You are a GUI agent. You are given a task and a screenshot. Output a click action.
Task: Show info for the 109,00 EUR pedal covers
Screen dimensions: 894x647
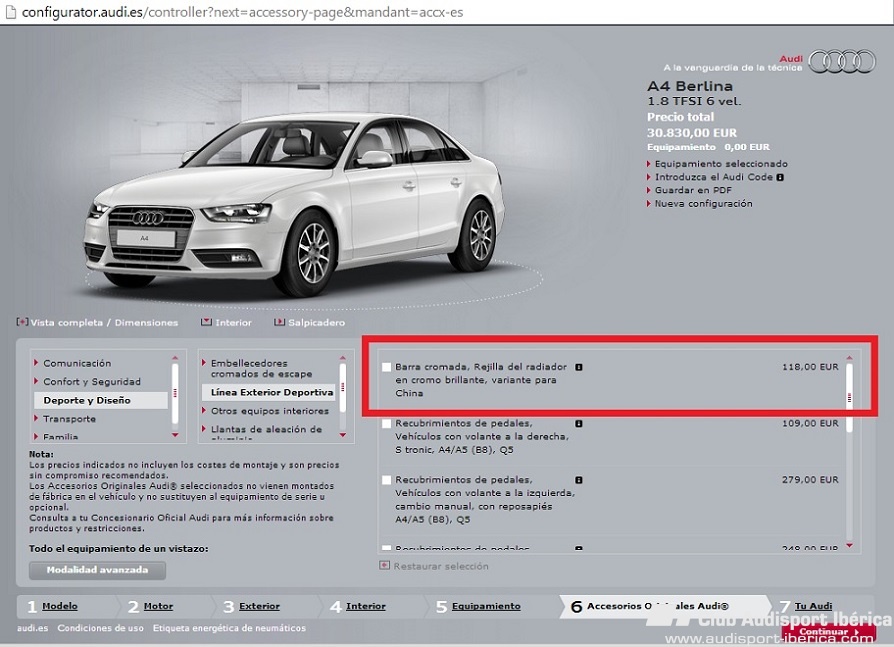579,424
